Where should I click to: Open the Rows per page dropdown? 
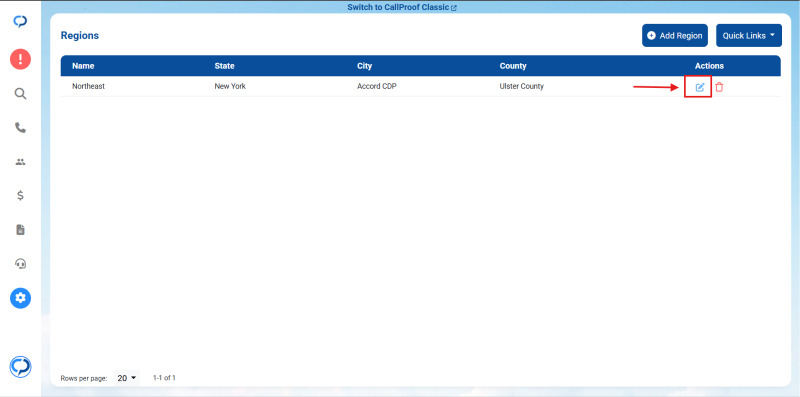[127, 378]
